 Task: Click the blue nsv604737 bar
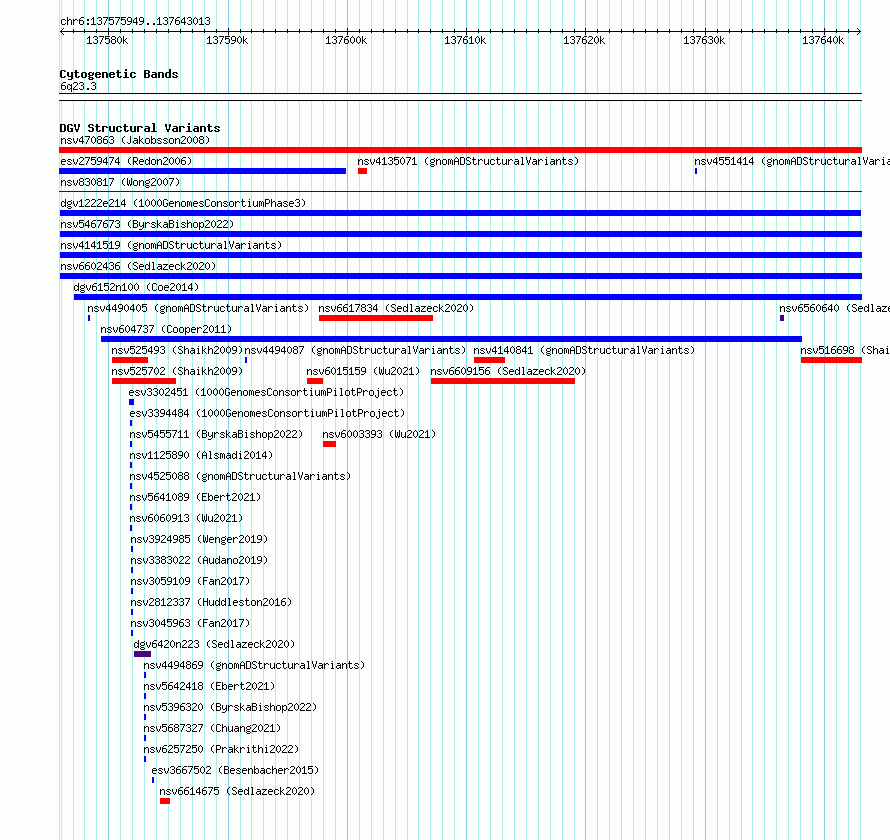[x=451, y=339]
